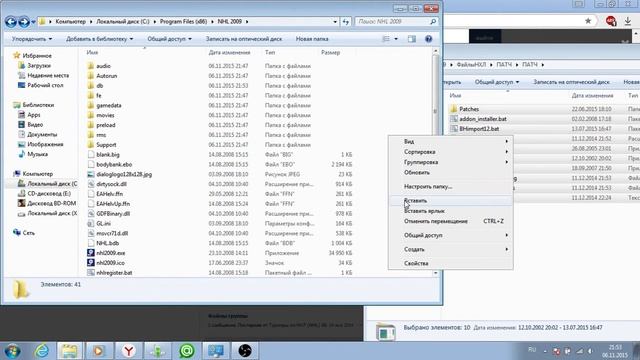Click the Forward navigation arrow in Explorer
The width and height of the screenshot is (640, 360).
click(x=24, y=22)
